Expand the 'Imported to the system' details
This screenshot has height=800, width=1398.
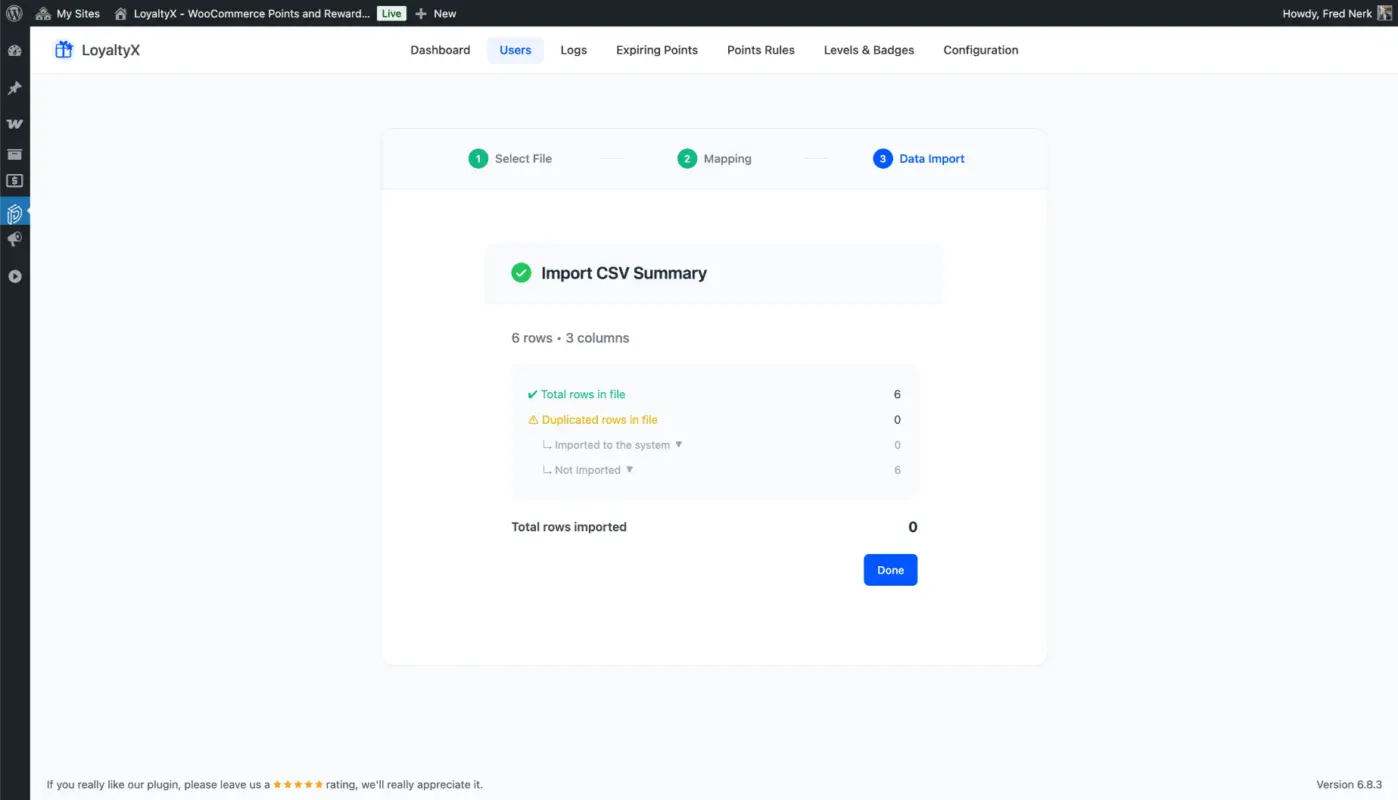(679, 445)
